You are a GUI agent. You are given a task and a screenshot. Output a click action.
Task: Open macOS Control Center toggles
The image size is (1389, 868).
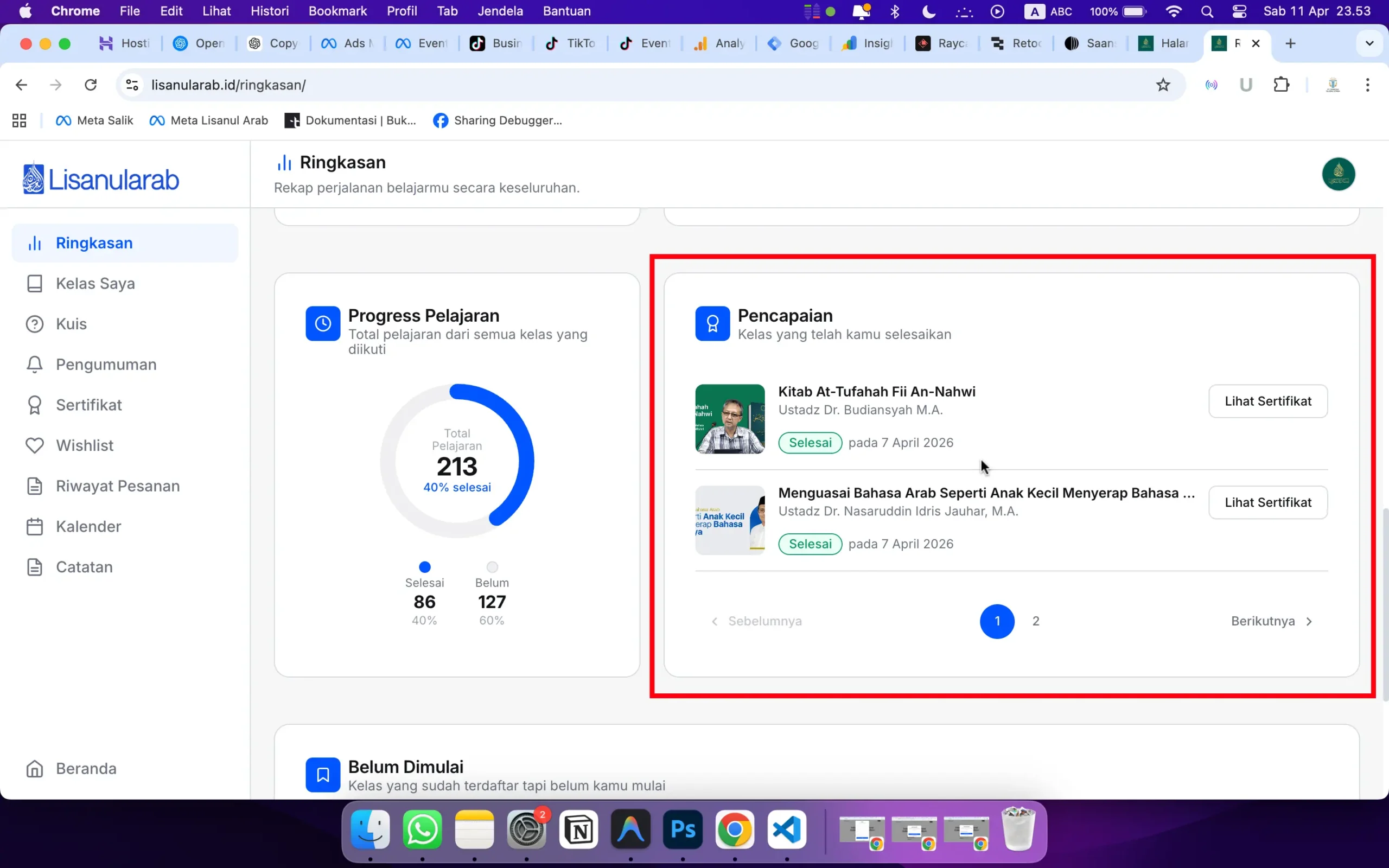(x=1239, y=11)
